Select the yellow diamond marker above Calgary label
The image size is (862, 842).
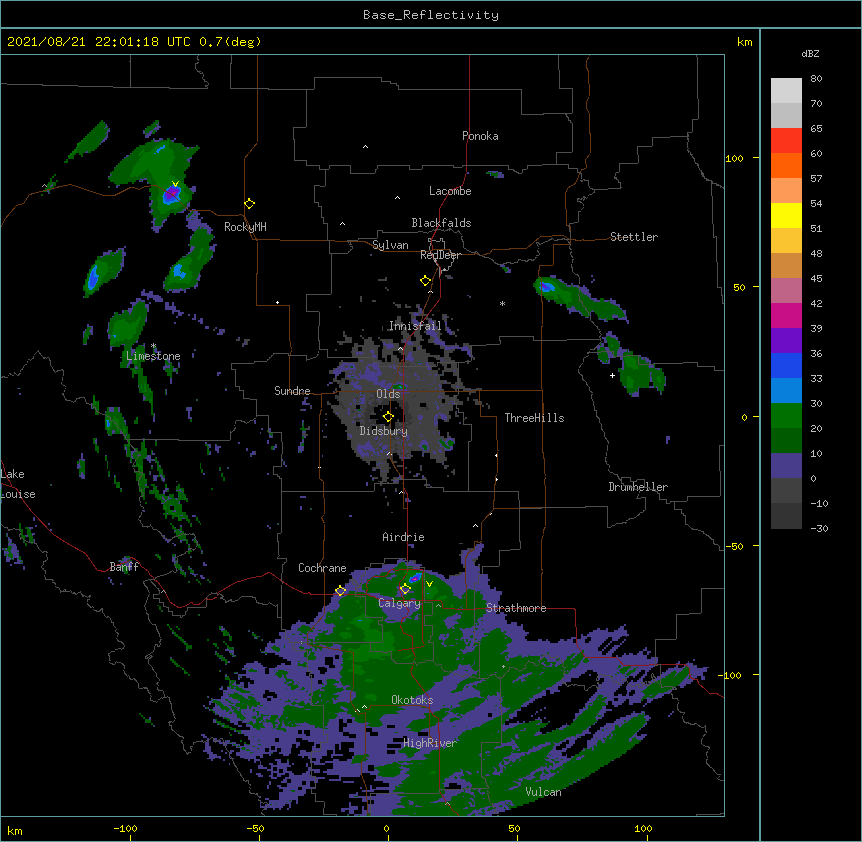coord(405,589)
